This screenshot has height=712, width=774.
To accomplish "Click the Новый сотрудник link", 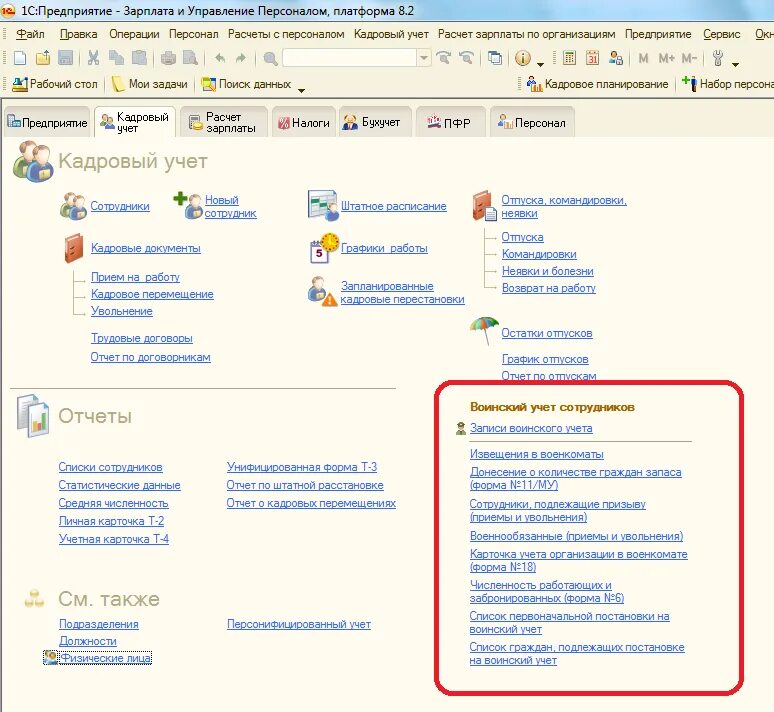I will (230, 206).
